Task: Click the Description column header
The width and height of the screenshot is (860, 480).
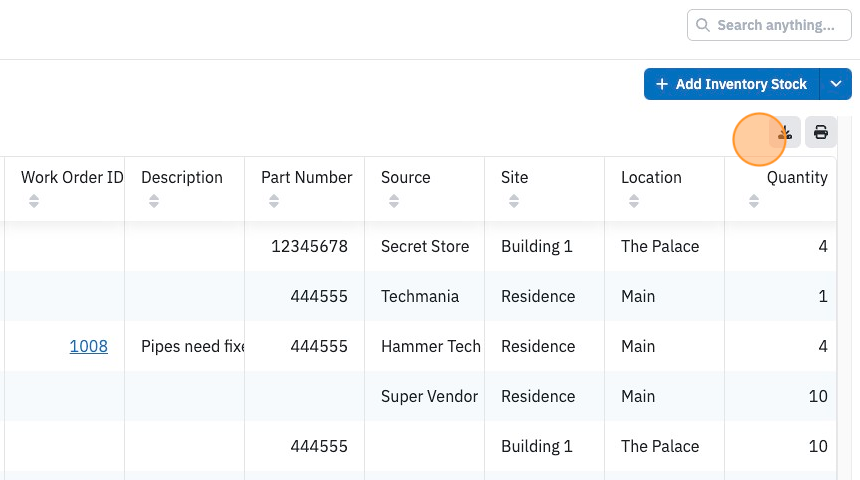Action: 184,189
